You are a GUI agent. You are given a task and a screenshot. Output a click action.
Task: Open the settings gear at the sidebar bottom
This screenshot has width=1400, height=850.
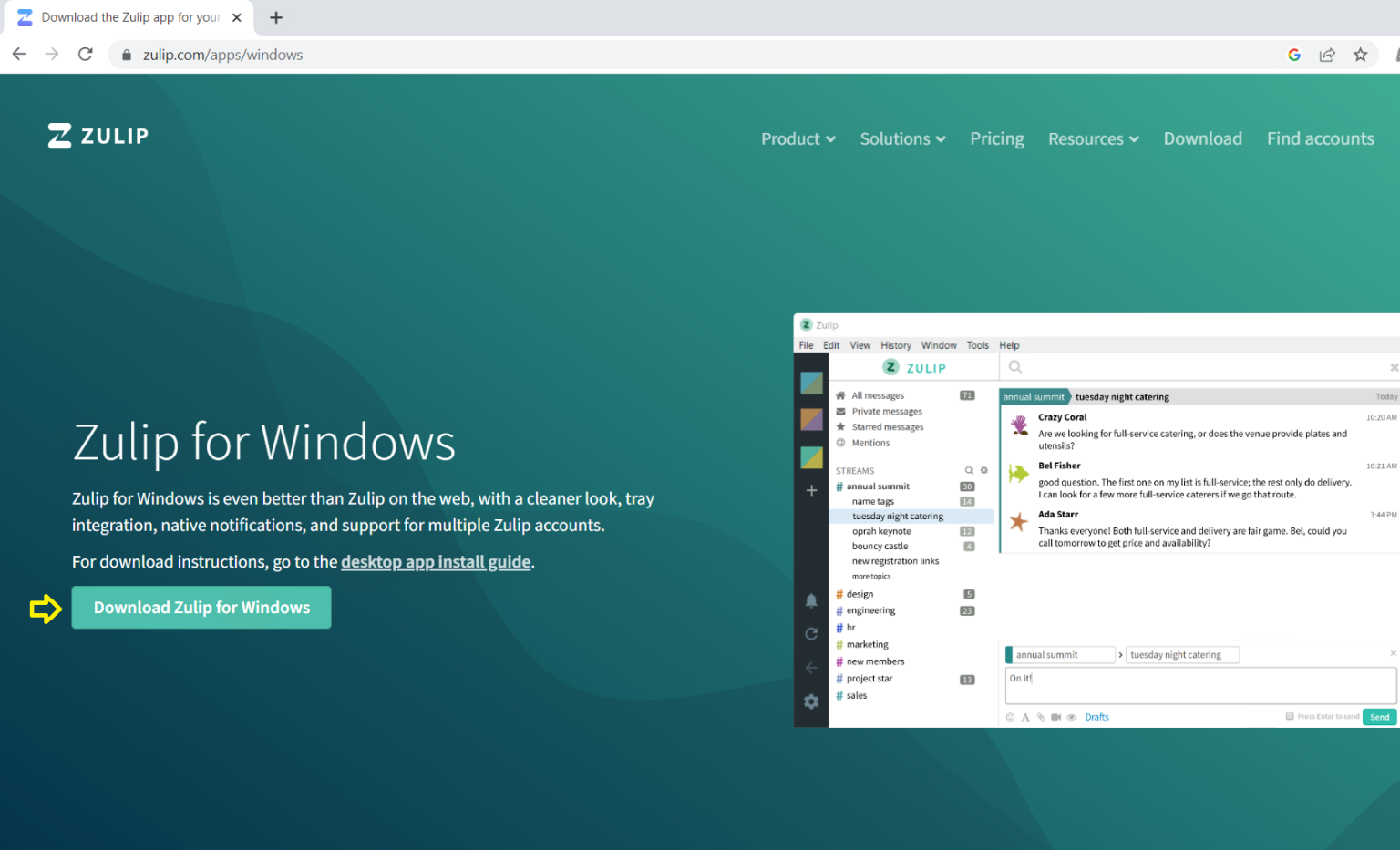pos(811,702)
